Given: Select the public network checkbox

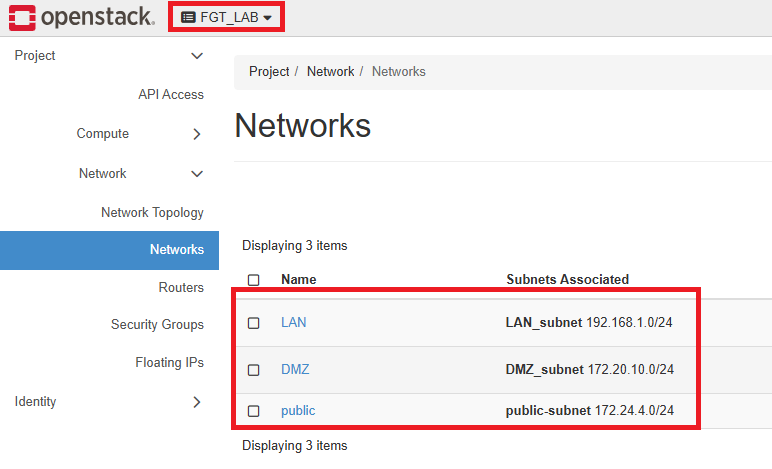Looking at the screenshot, I should [x=254, y=411].
